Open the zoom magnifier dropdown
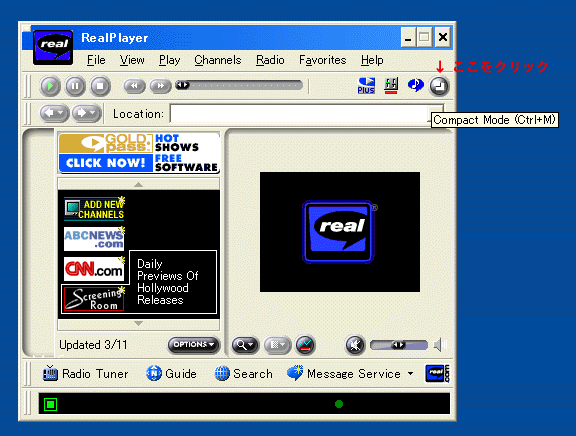576x436 pixels. [x=245, y=345]
